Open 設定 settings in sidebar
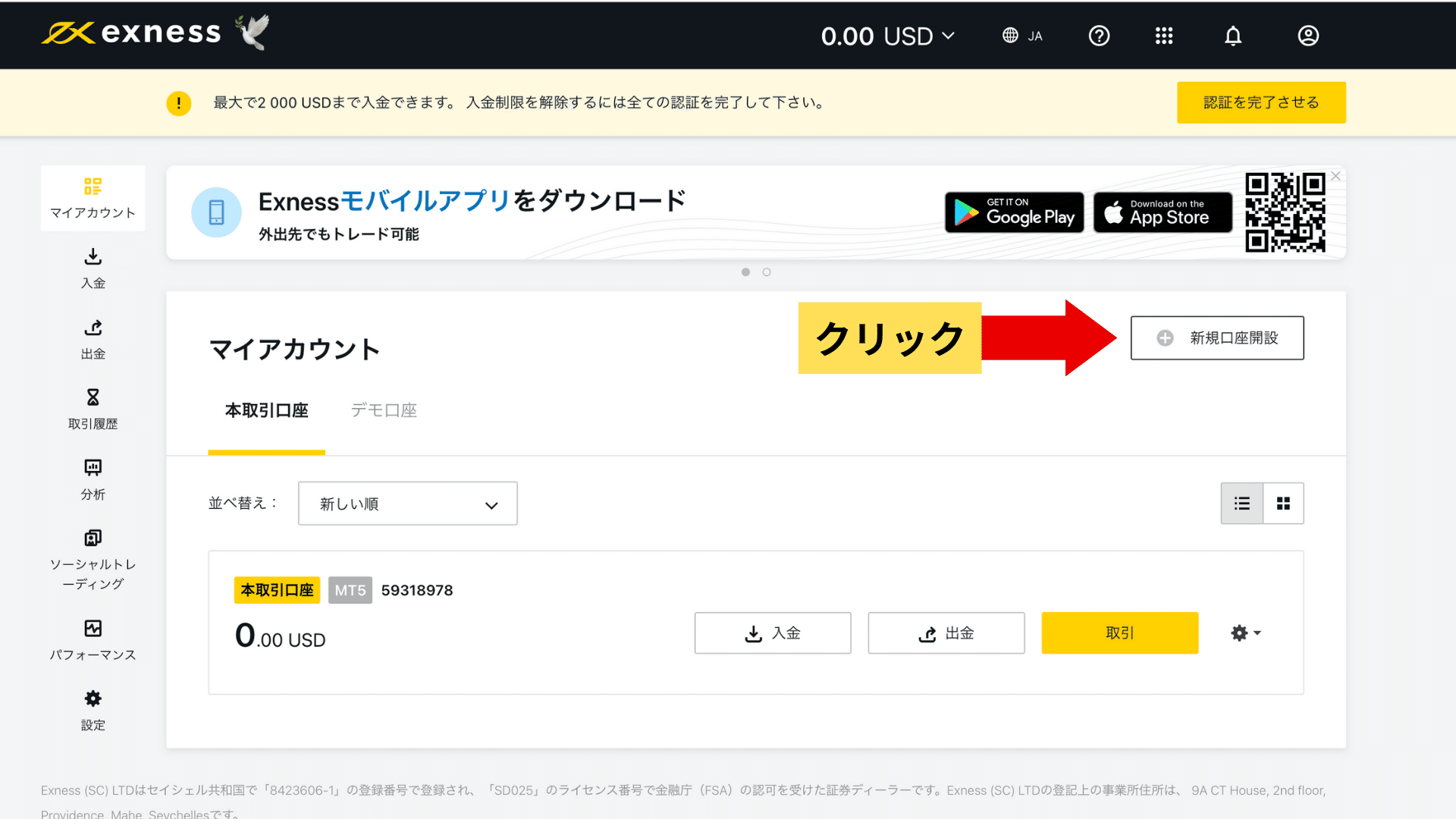This screenshot has height=819, width=1456. coord(93,711)
